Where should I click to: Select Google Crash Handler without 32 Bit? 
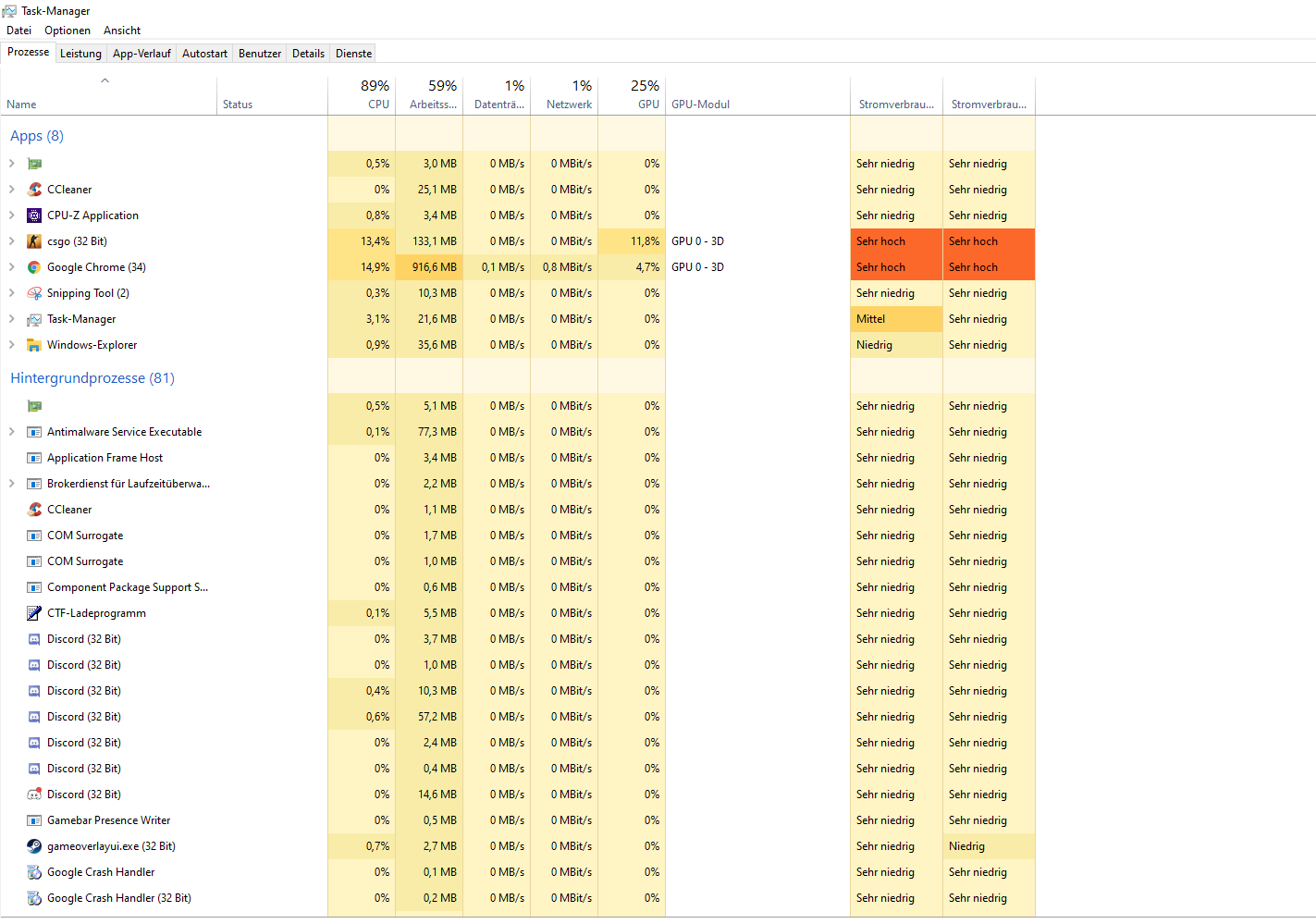coord(518,872)
